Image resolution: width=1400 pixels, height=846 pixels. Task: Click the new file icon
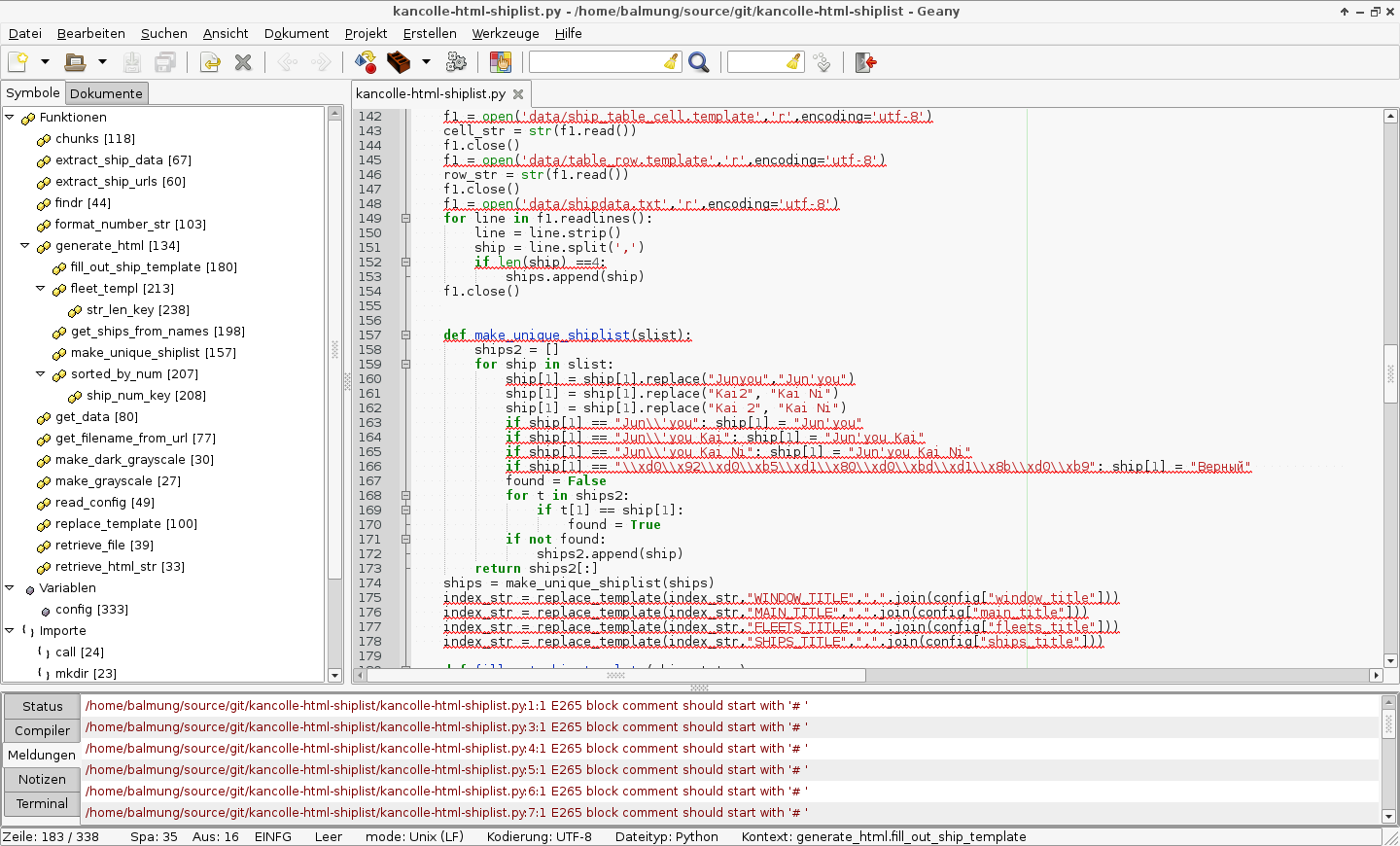18,62
